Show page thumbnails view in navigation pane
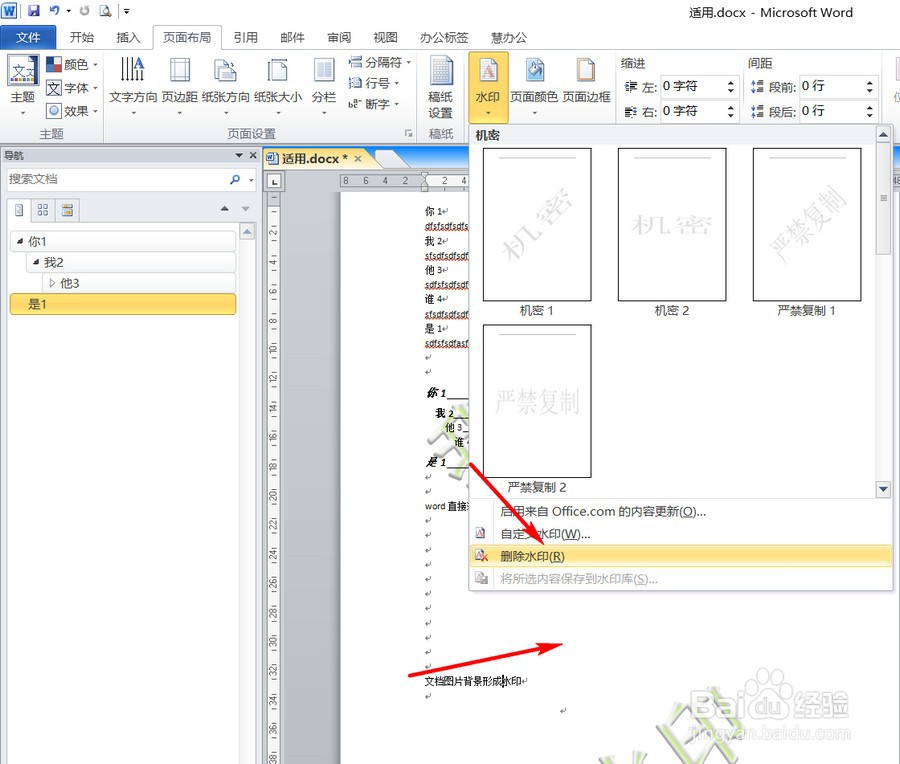 tap(42, 210)
